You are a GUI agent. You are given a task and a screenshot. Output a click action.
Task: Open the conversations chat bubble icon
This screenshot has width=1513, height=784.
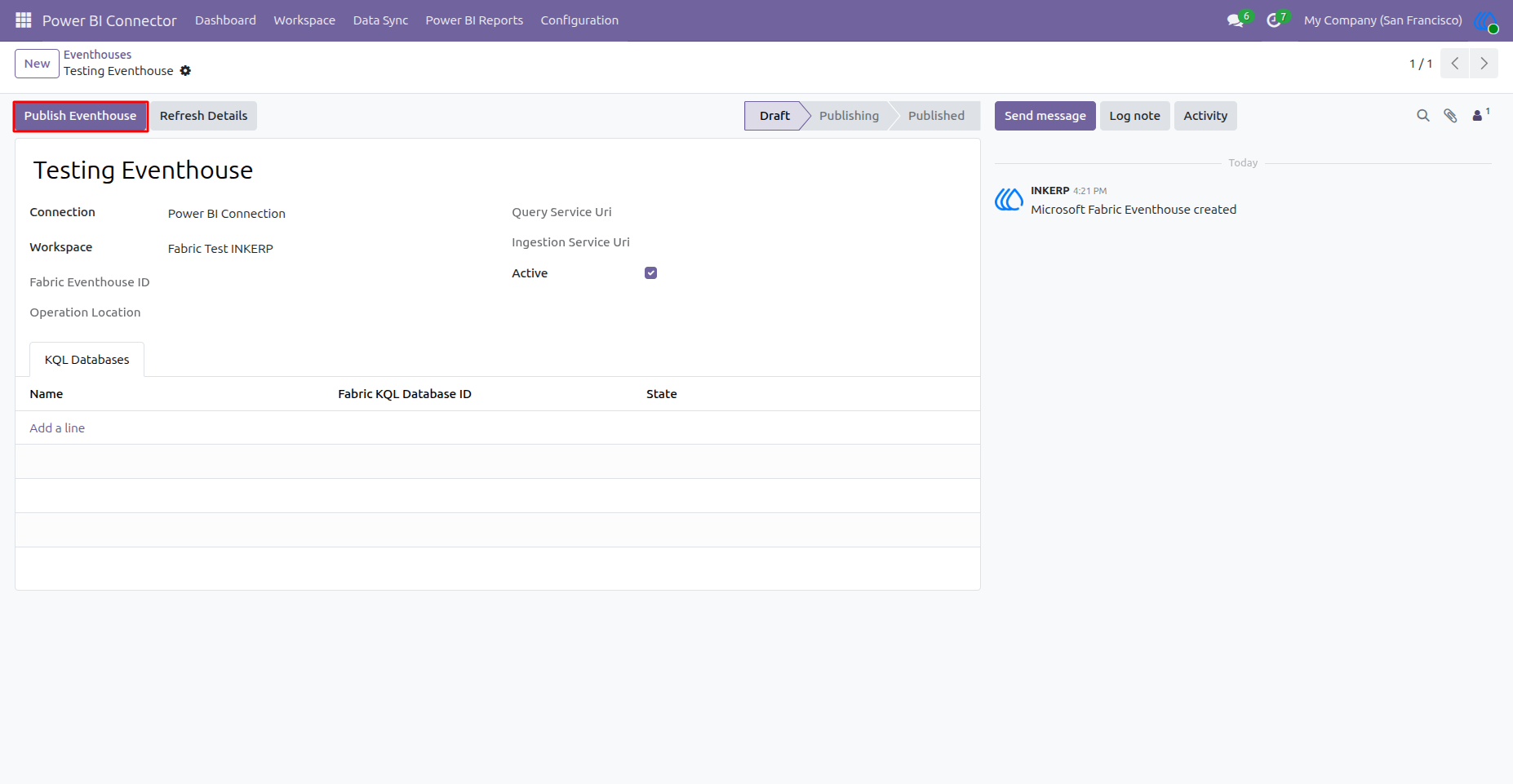pyautogui.click(x=1236, y=20)
